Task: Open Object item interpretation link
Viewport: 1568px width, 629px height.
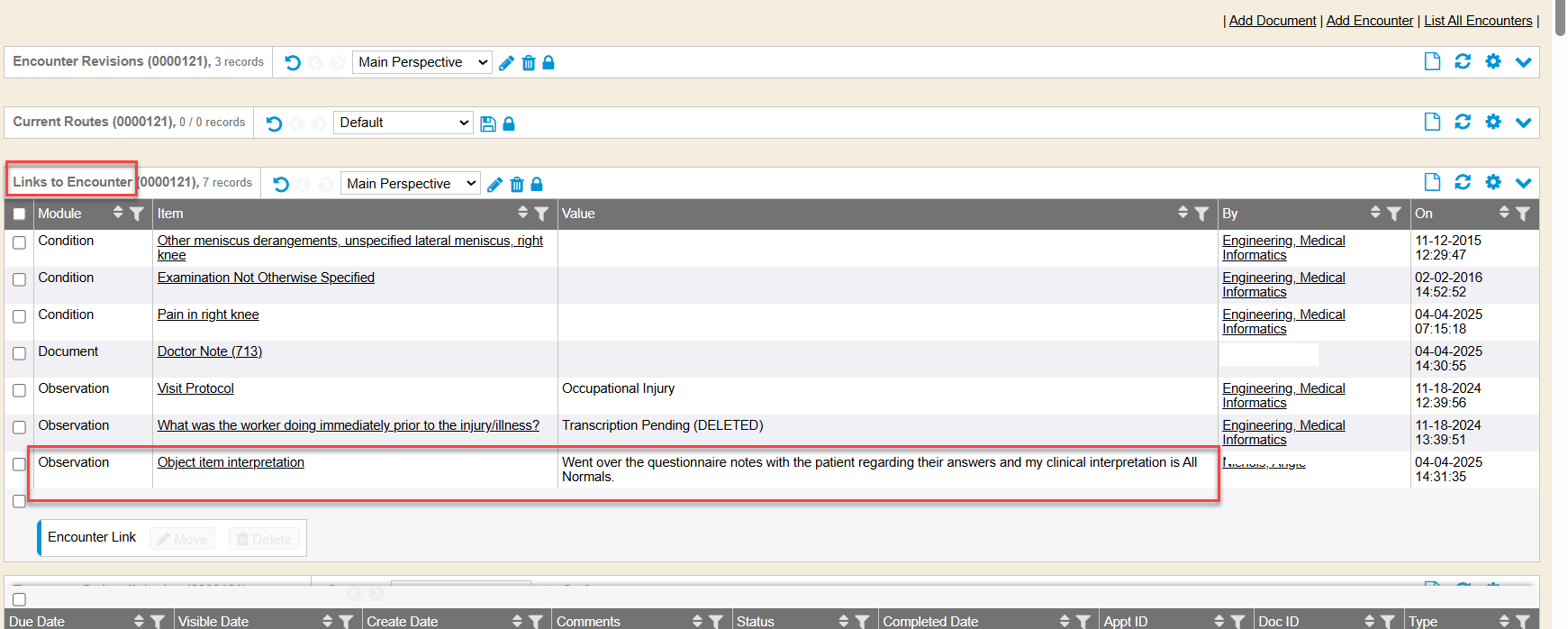Action: tap(231, 462)
